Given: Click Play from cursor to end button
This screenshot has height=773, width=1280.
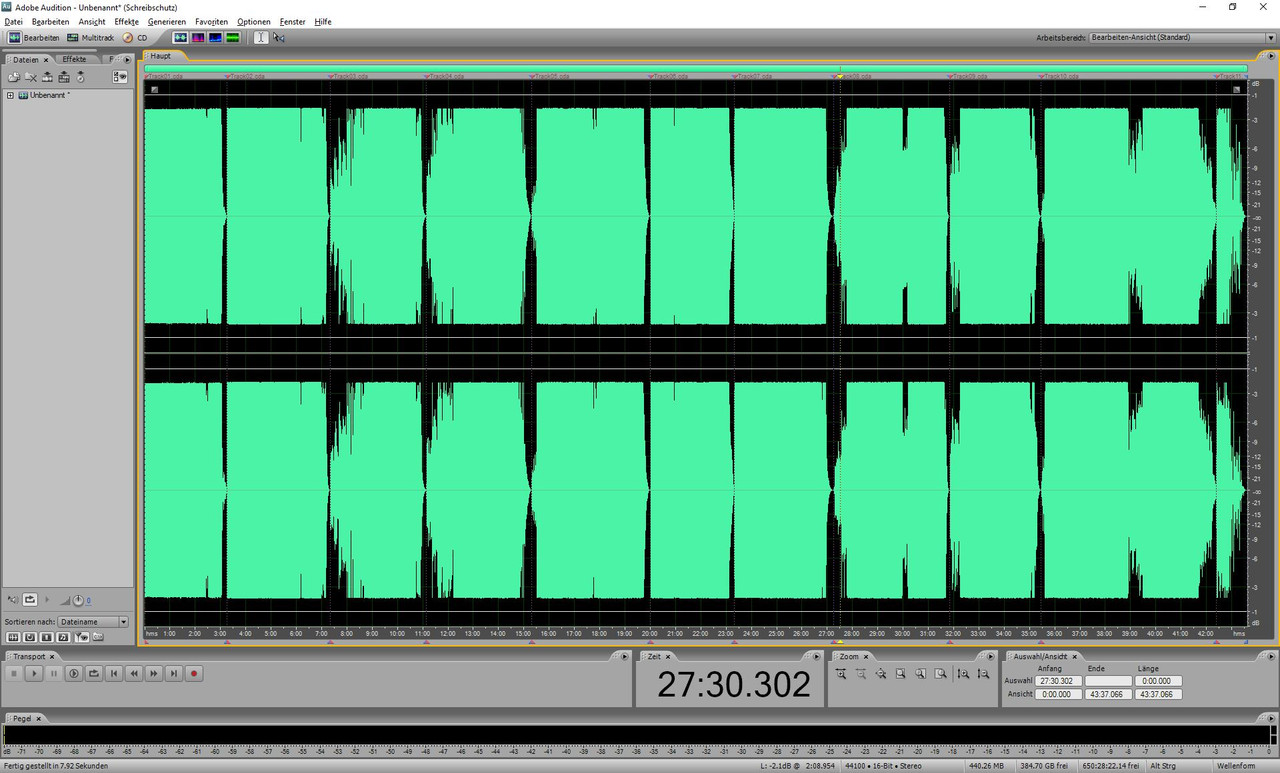Looking at the screenshot, I should point(74,674).
